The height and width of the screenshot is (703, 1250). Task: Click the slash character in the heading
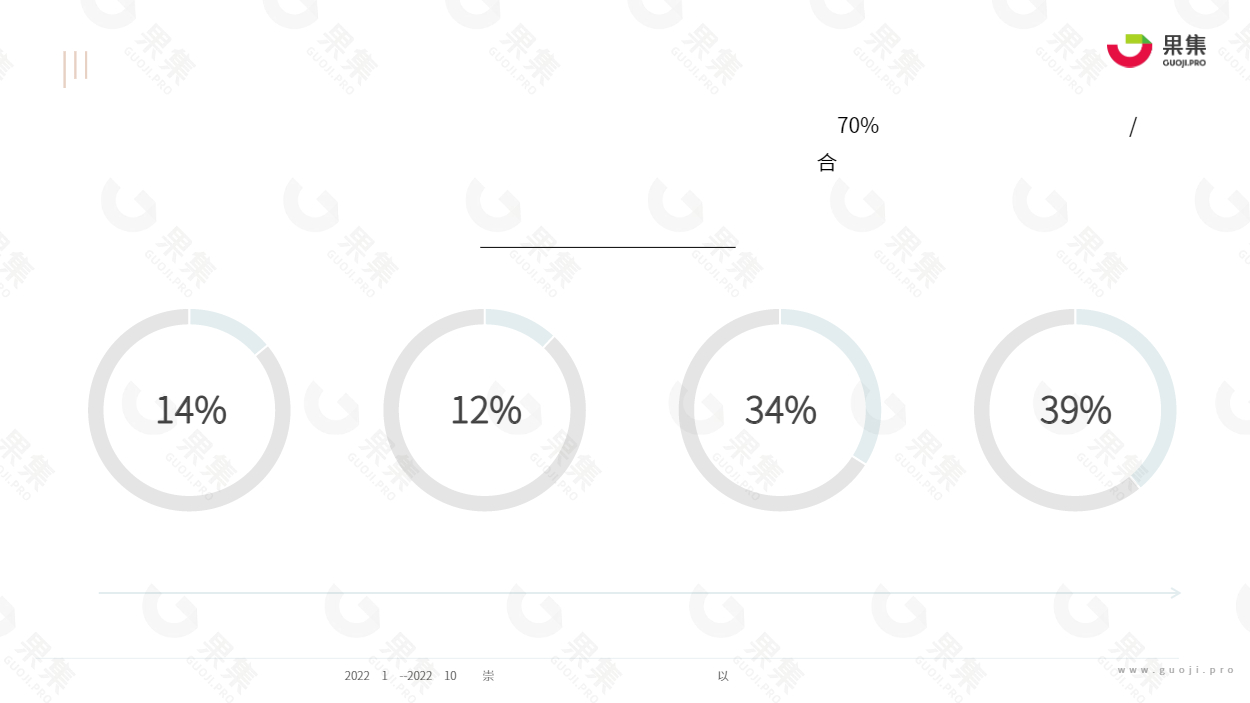point(1133,127)
